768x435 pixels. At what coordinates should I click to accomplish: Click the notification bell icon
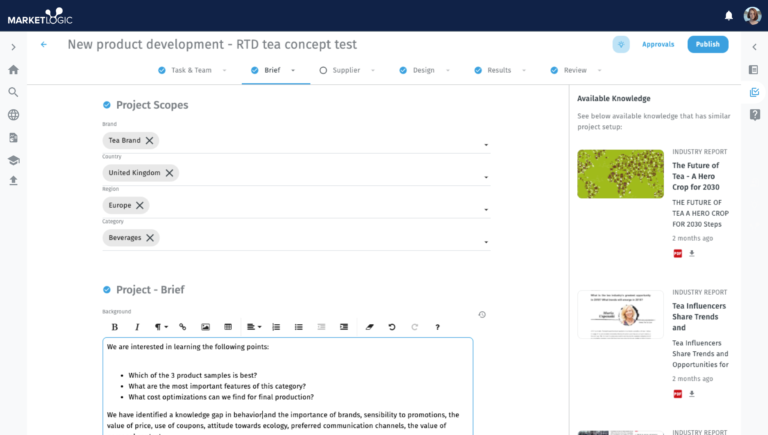point(729,16)
